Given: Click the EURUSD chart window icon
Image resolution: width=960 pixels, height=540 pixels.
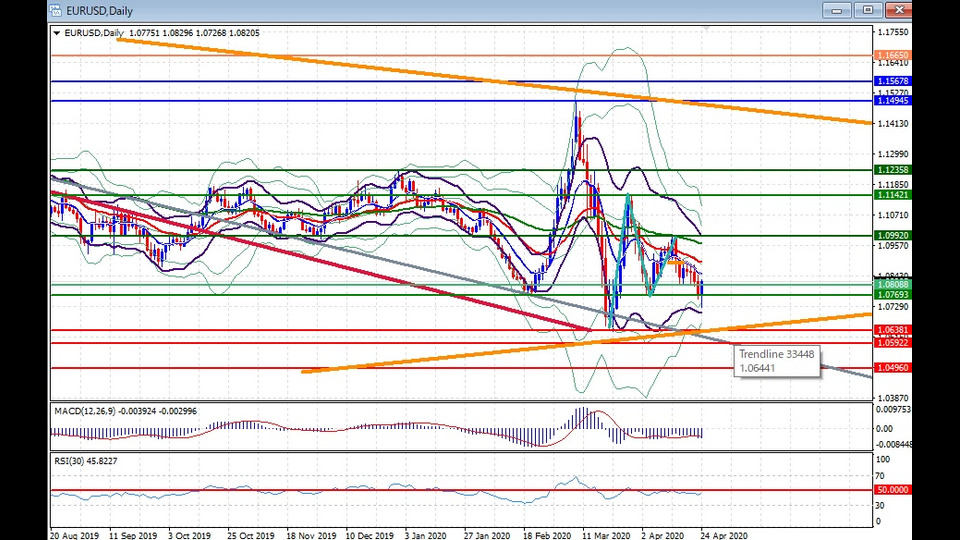Looking at the screenshot, I should [56, 10].
